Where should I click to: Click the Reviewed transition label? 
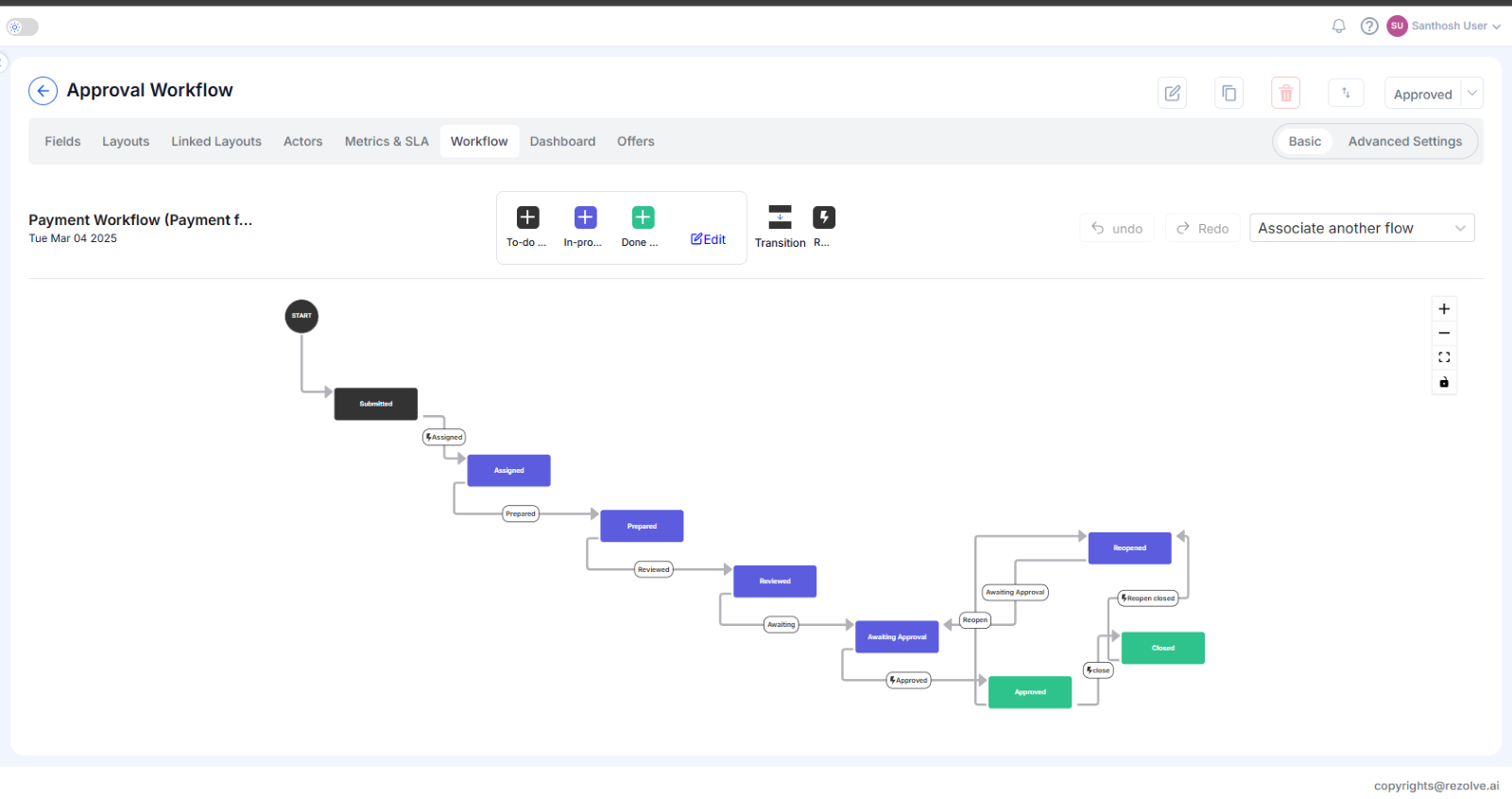[x=654, y=569]
